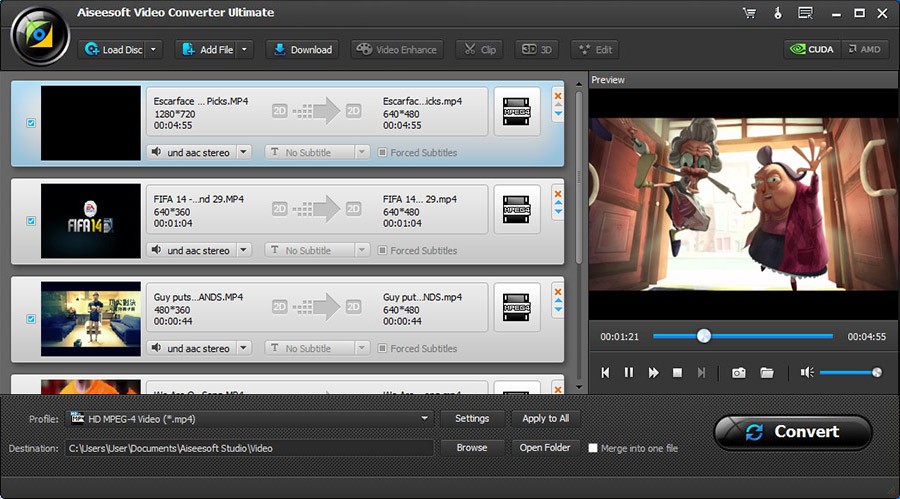Select the Escarface video thumbnail
The height and width of the screenshot is (499, 900).
91,123
